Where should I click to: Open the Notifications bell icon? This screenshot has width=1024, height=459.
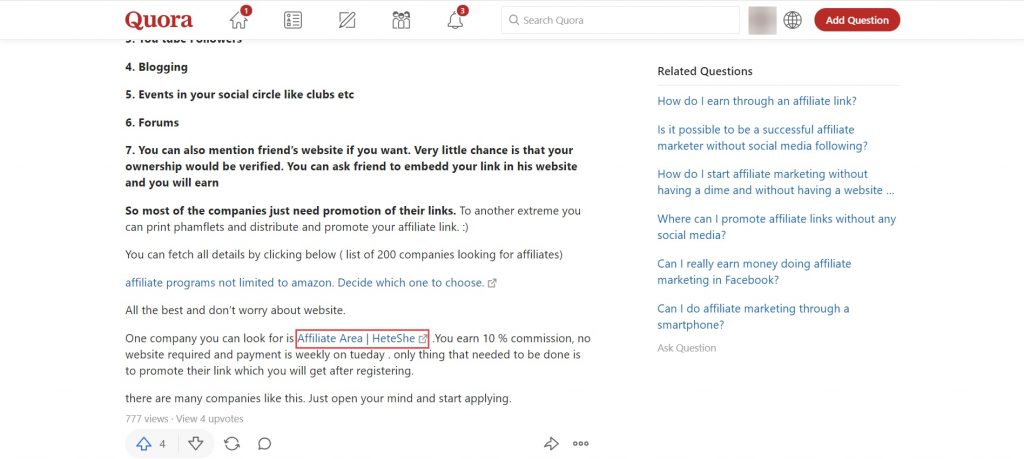456,20
